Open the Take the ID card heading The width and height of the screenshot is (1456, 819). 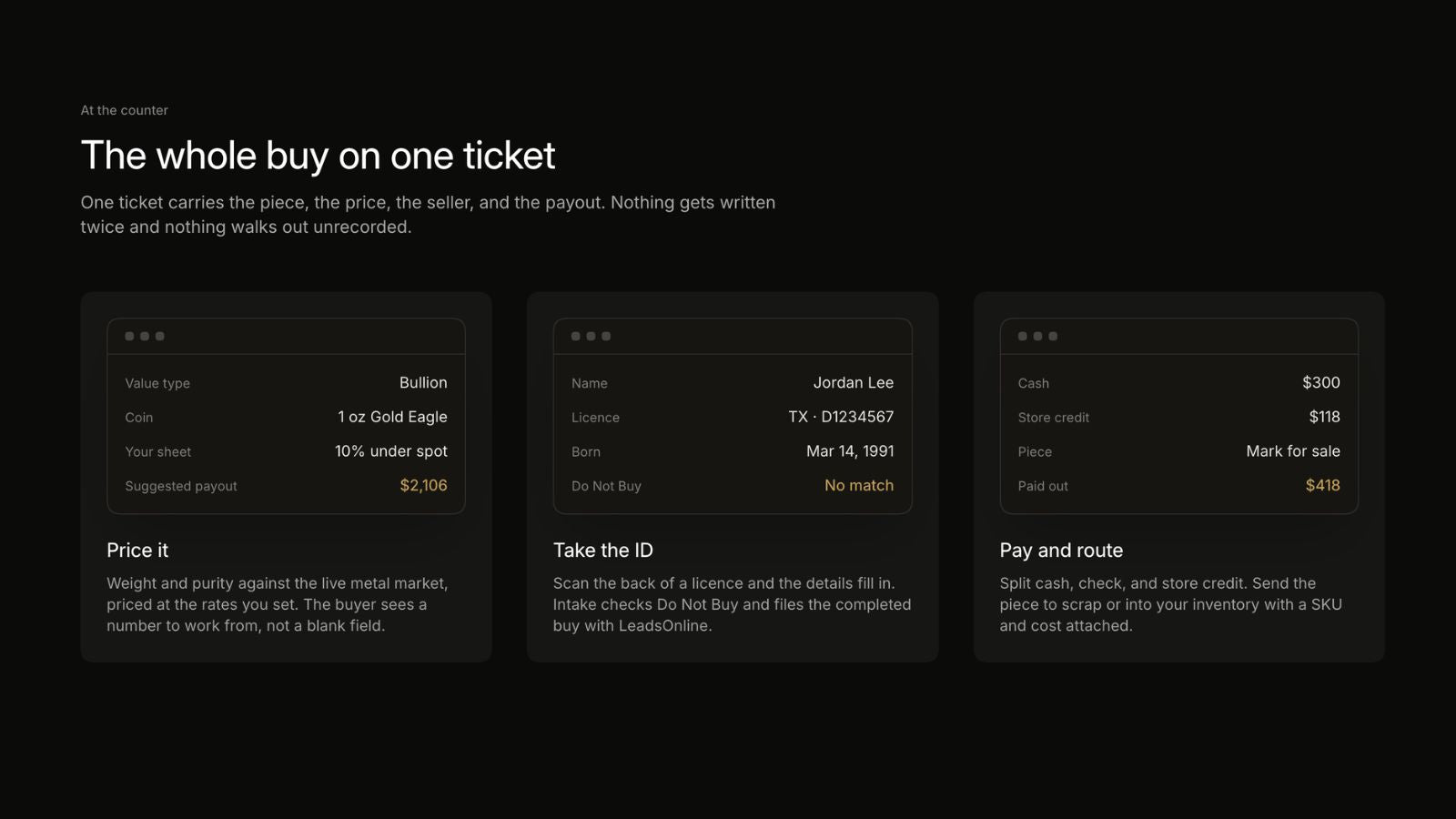tap(603, 551)
